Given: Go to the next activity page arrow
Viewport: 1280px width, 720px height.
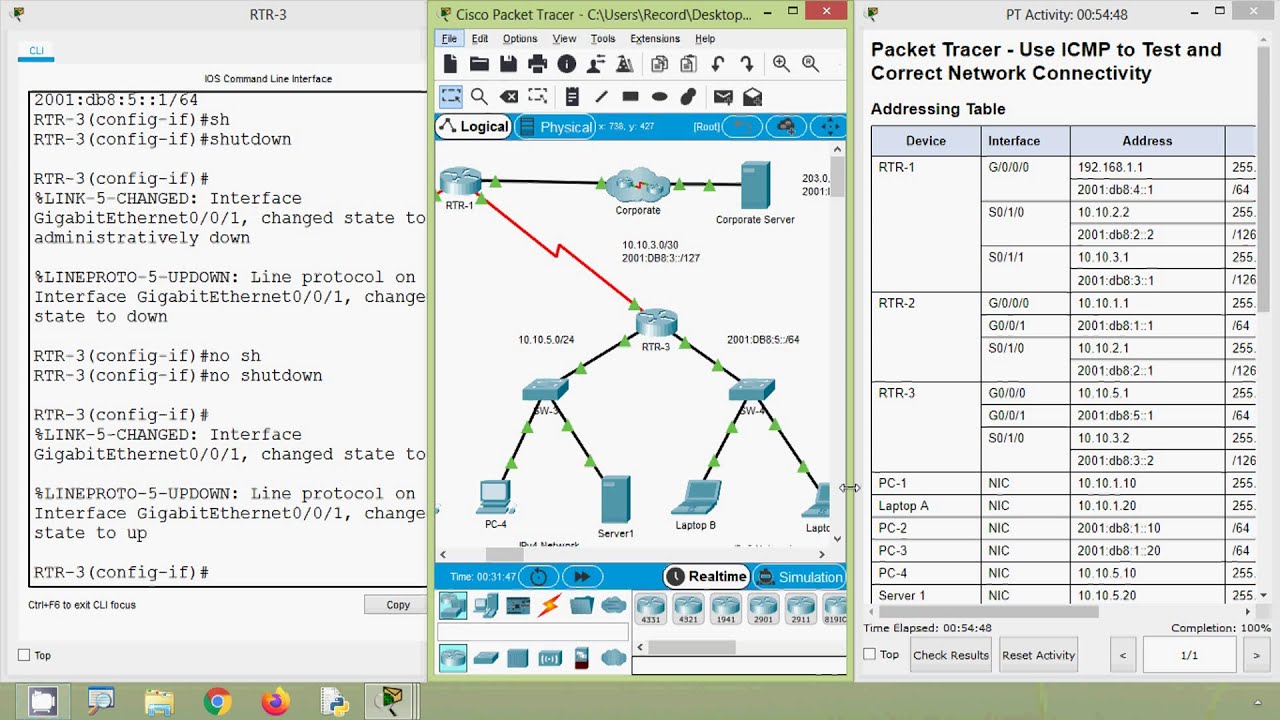Looking at the screenshot, I should point(1257,655).
